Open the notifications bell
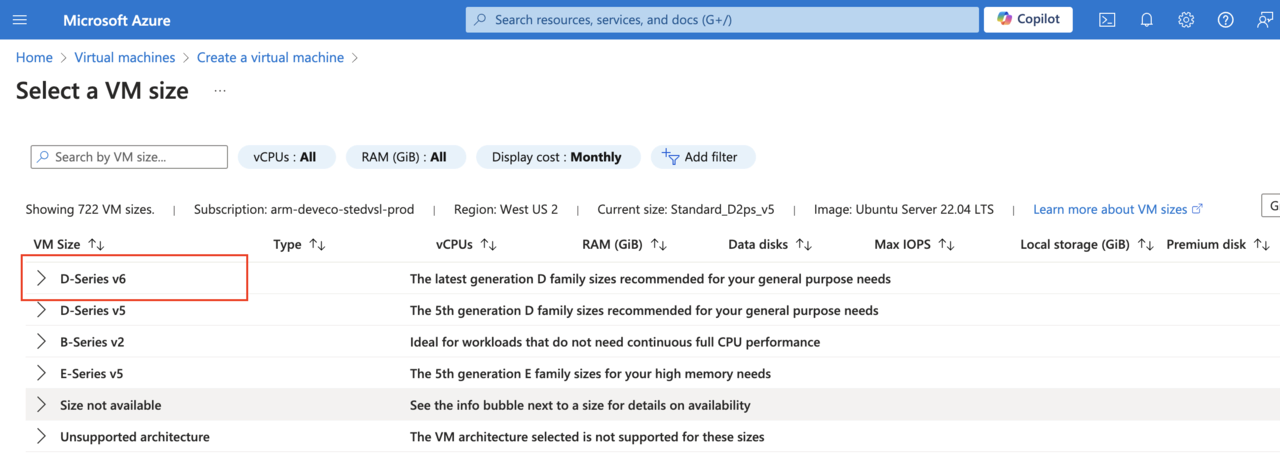Viewport: 1280px width, 466px height. (x=1147, y=20)
